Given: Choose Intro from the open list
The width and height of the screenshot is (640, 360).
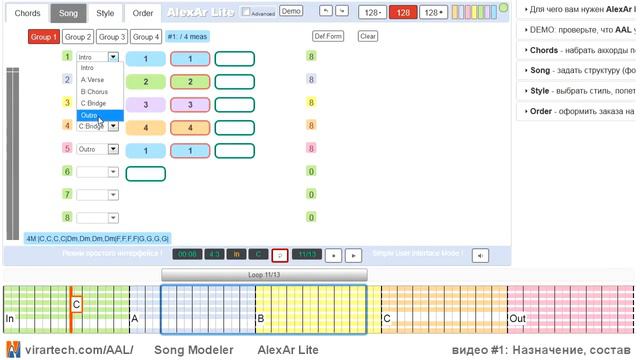Looking at the screenshot, I should coord(100,68).
